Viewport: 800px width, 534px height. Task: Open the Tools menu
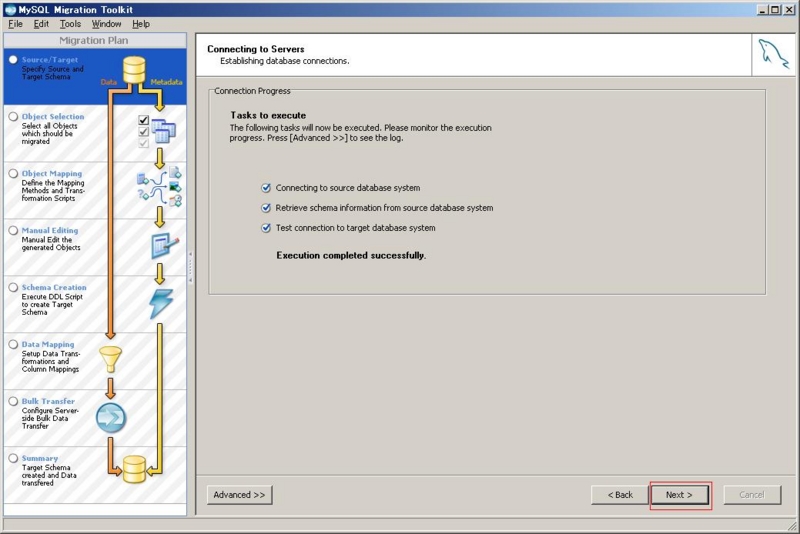pyautogui.click(x=70, y=24)
